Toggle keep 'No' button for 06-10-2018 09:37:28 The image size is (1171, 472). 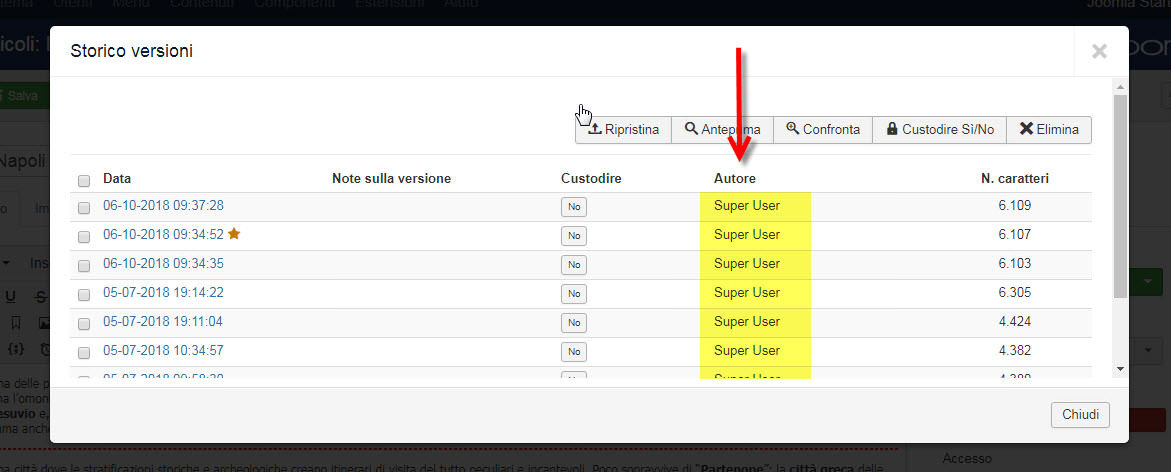tap(574, 207)
